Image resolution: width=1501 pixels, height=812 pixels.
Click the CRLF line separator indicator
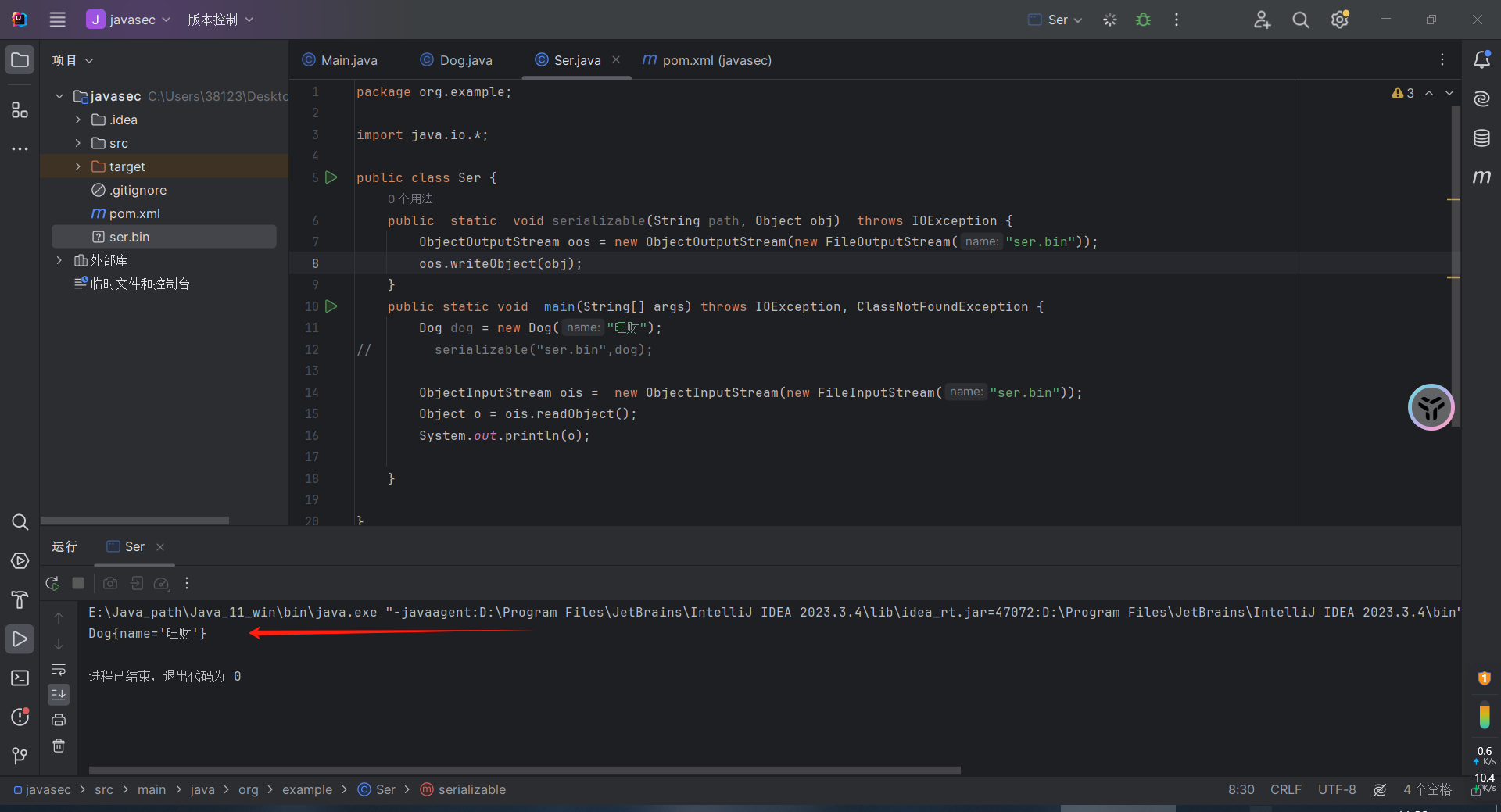tap(1285, 789)
